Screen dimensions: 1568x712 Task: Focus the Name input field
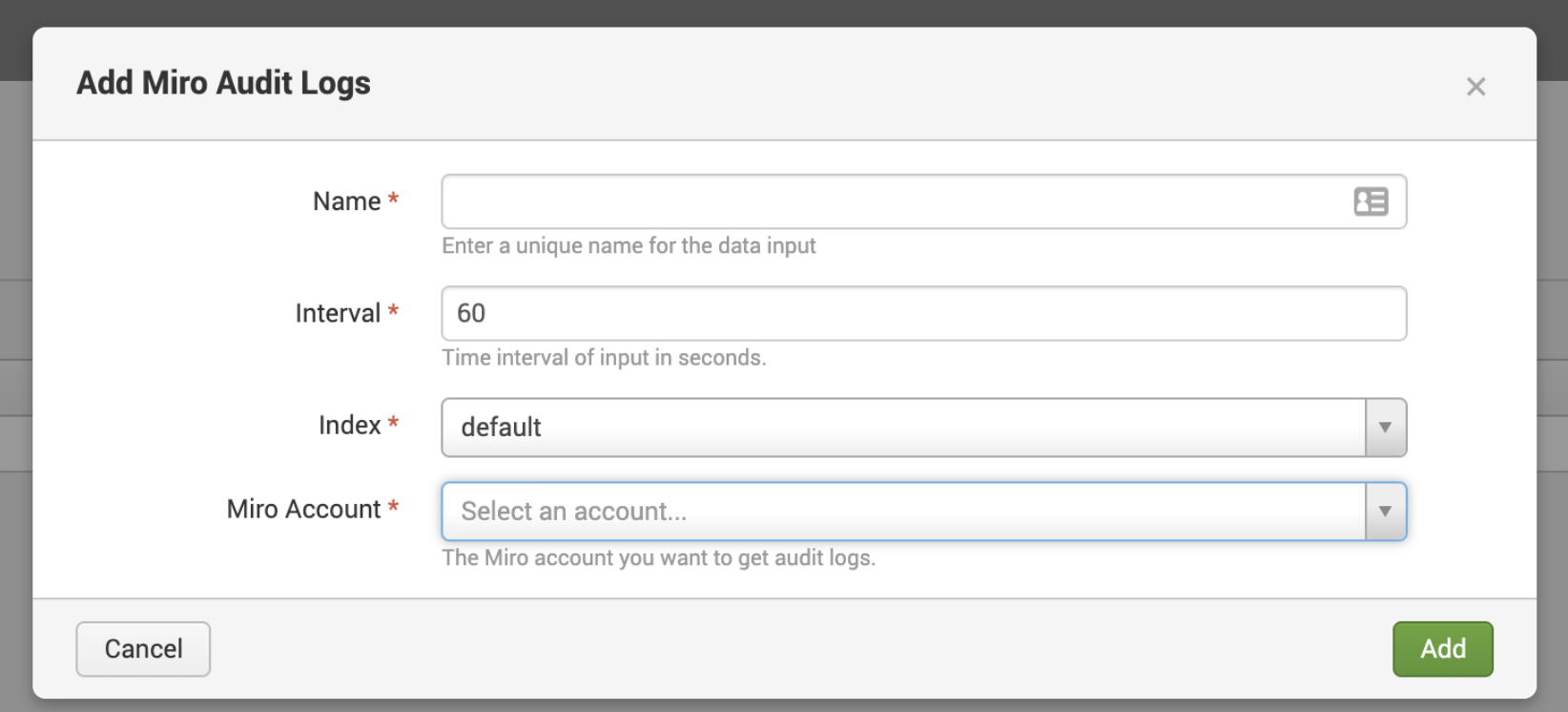click(x=892, y=201)
